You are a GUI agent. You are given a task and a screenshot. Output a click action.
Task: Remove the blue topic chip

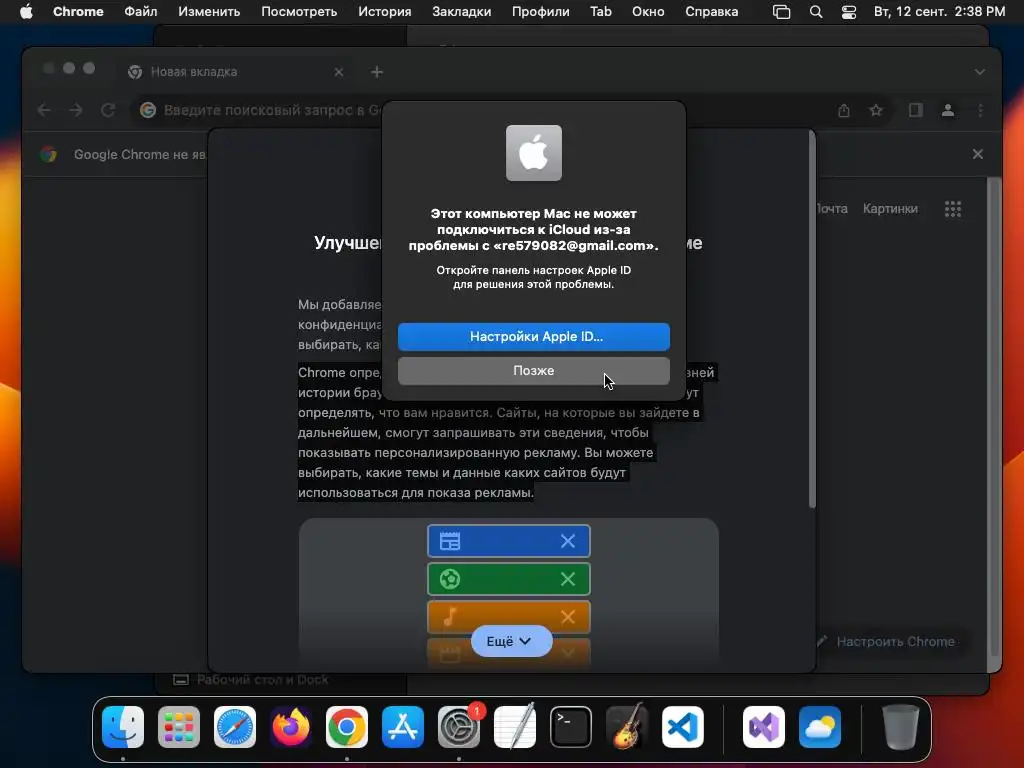[x=568, y=541]
